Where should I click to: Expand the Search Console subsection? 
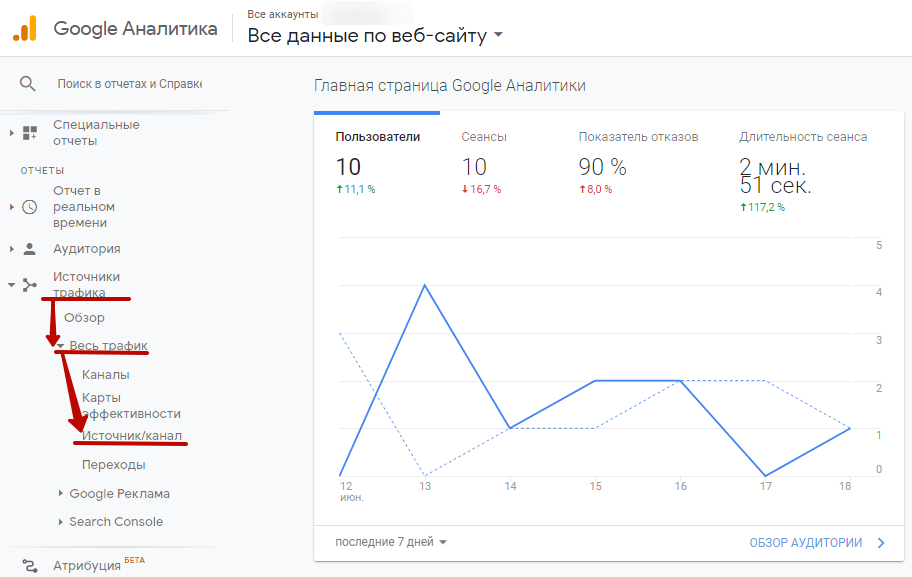60,522
